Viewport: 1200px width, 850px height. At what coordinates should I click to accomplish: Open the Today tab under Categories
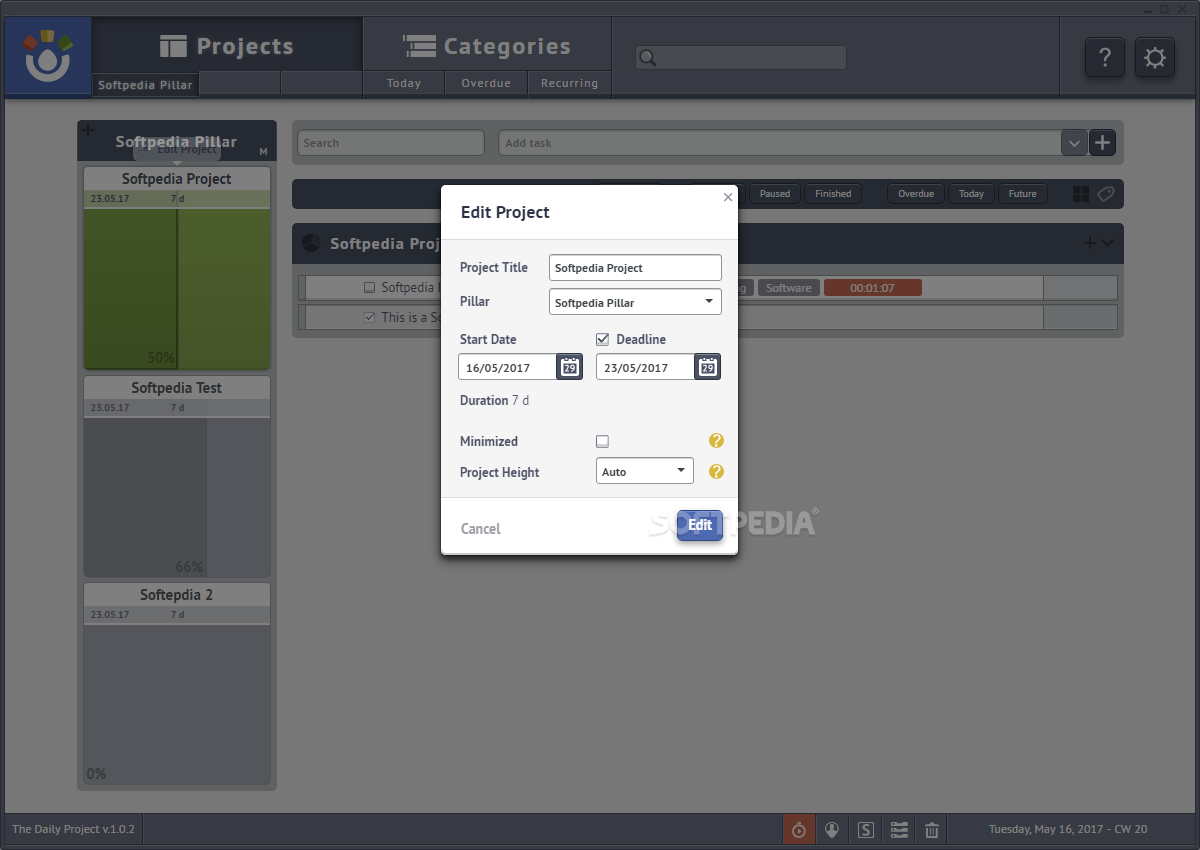(x=404, y=84)
